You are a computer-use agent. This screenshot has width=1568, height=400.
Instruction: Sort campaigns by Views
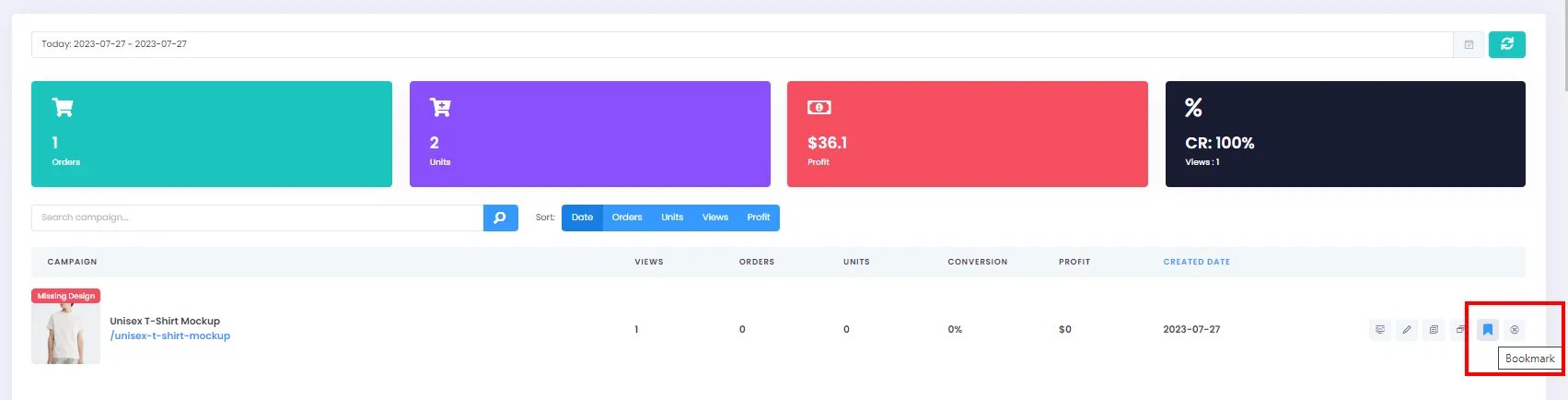coord(715,218)
